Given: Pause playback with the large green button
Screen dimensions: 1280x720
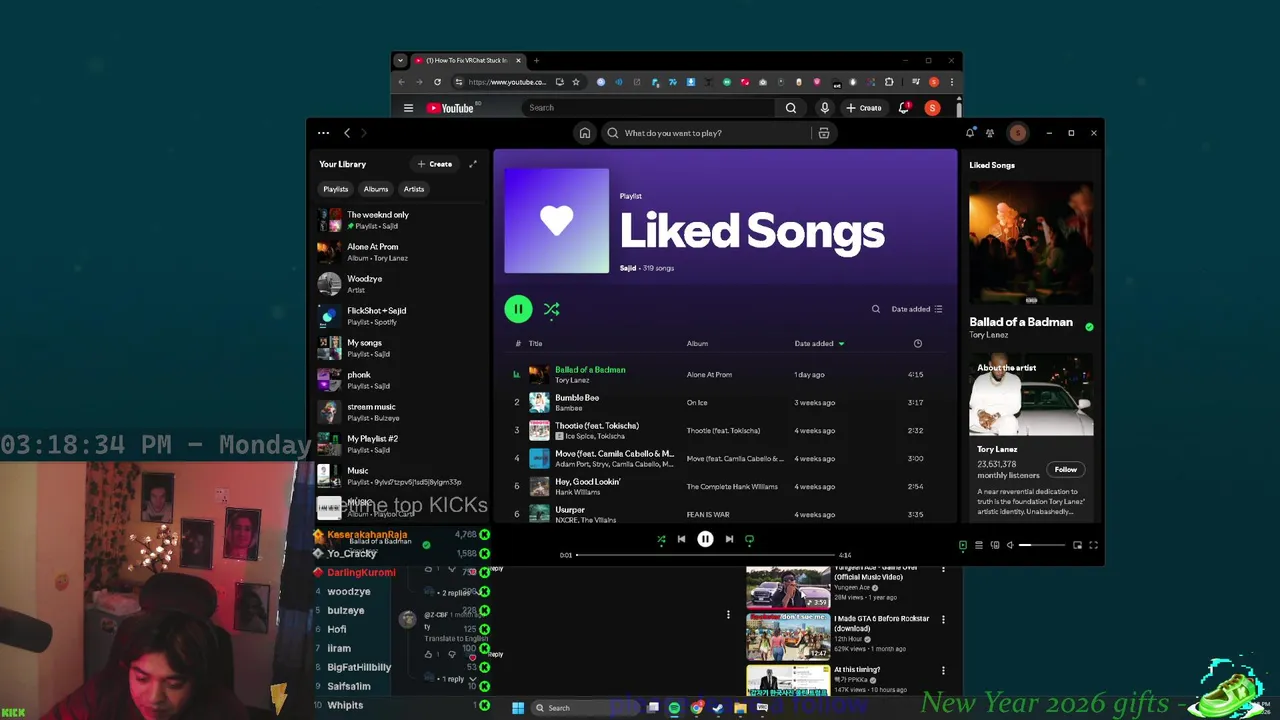Looking at the screenshot, I should [x=518, y=309].
